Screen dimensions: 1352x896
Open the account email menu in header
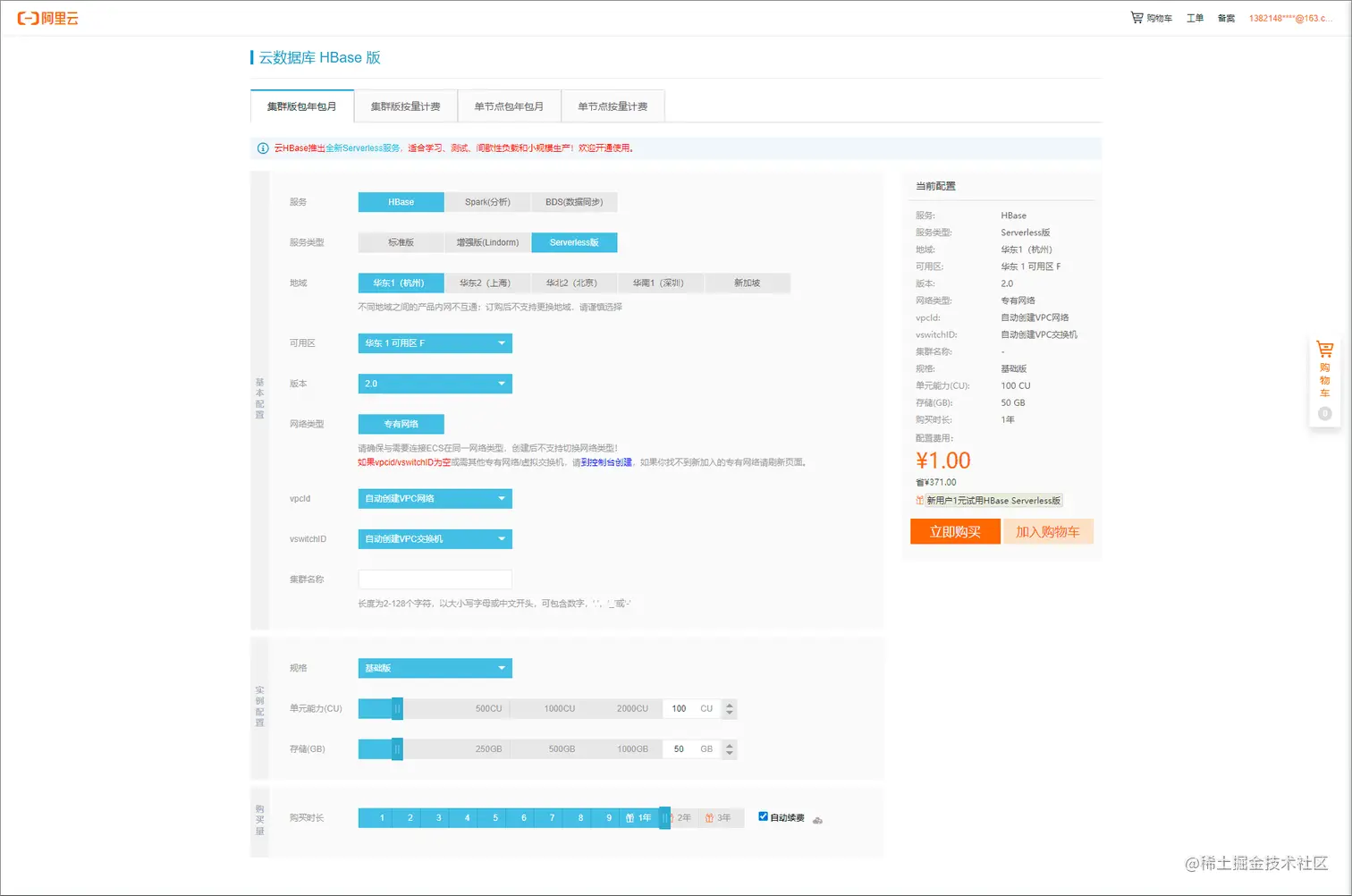coord(1290,18)
